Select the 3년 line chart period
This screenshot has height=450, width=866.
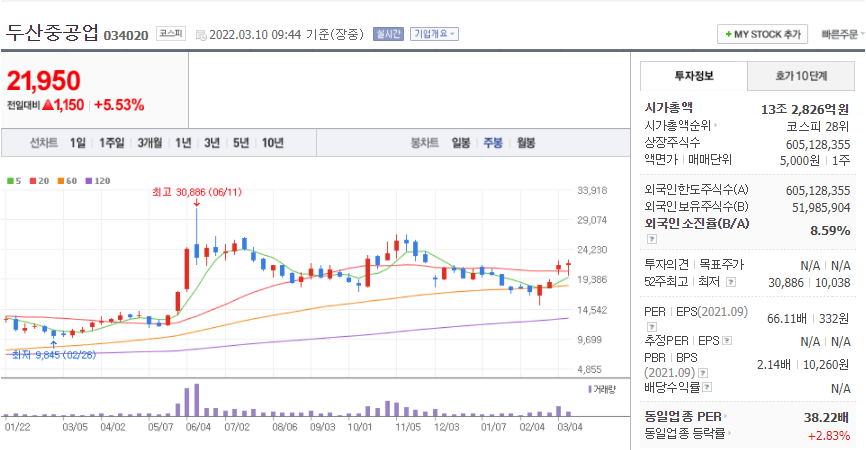pos(212,143)
